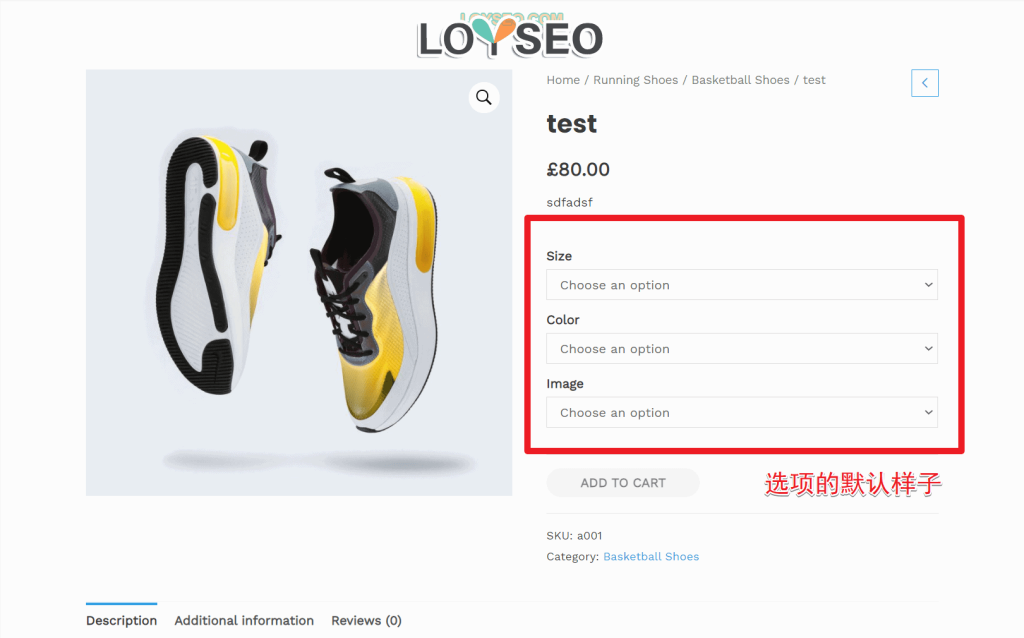Go to Home via breadcrumb

point(563,80)
